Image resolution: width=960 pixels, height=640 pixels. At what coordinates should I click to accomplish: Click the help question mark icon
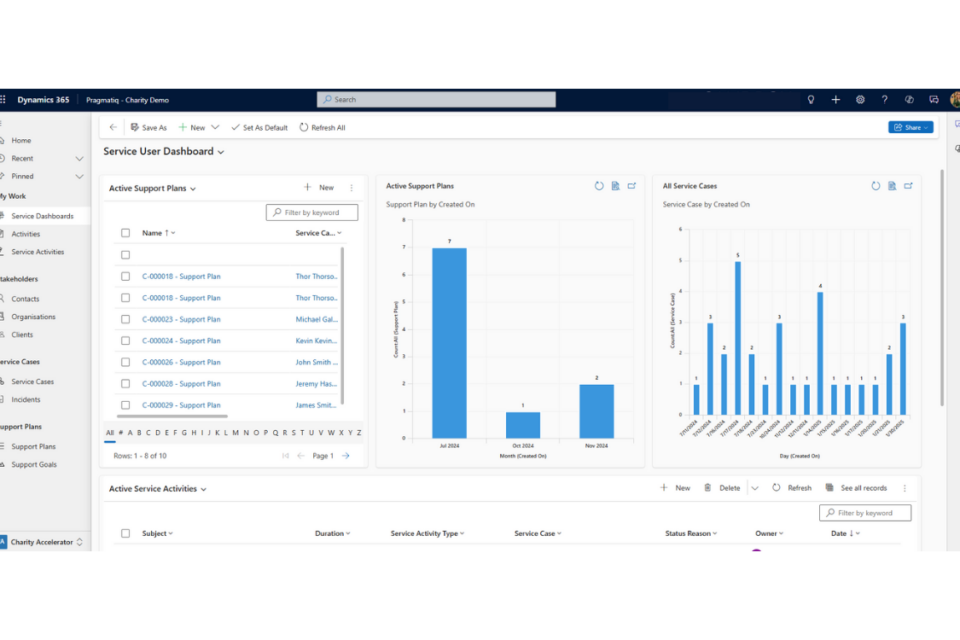[x=884, y=100]
